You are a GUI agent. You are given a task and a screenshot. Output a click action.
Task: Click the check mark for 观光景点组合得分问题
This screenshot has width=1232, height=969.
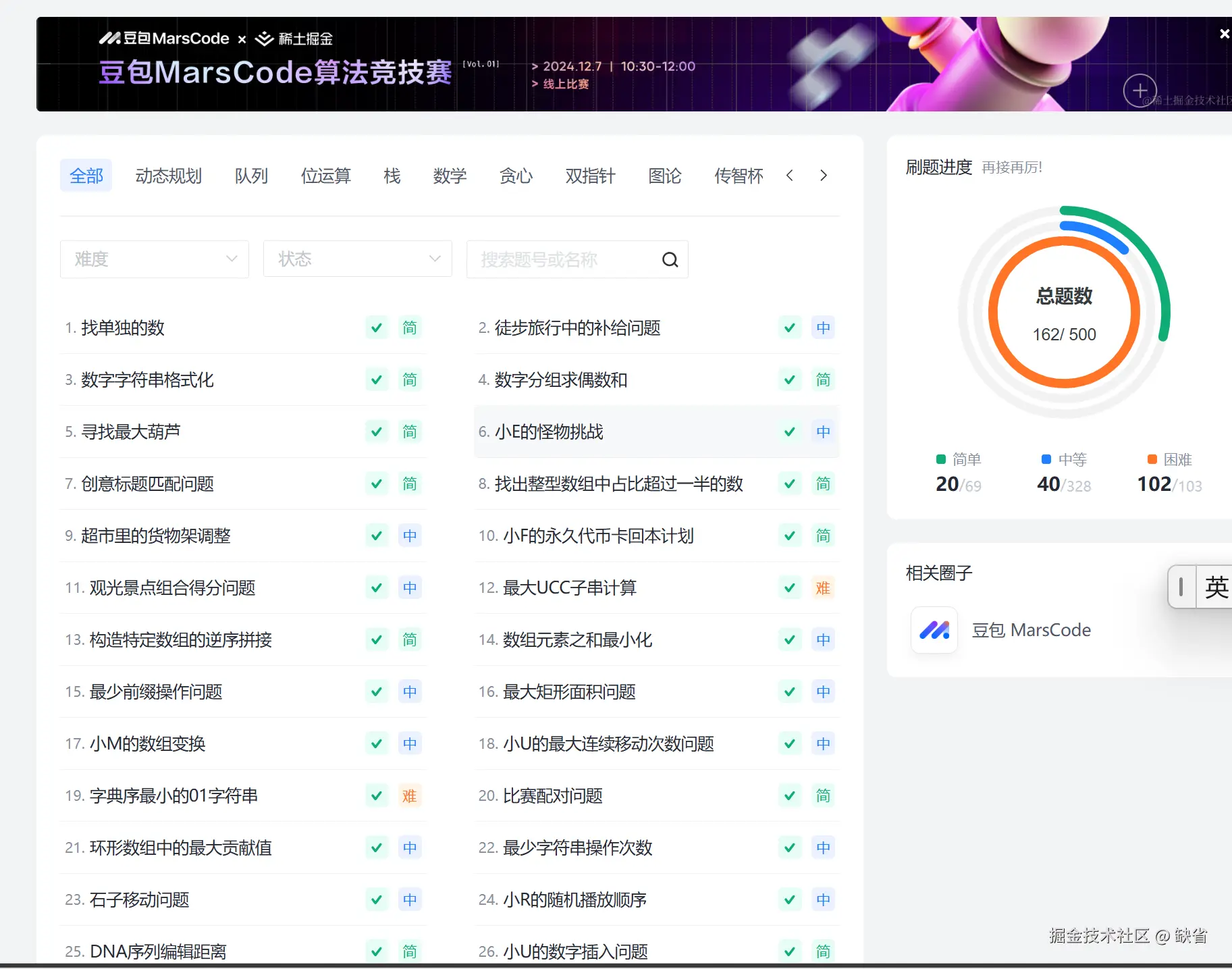click(377, 588)
